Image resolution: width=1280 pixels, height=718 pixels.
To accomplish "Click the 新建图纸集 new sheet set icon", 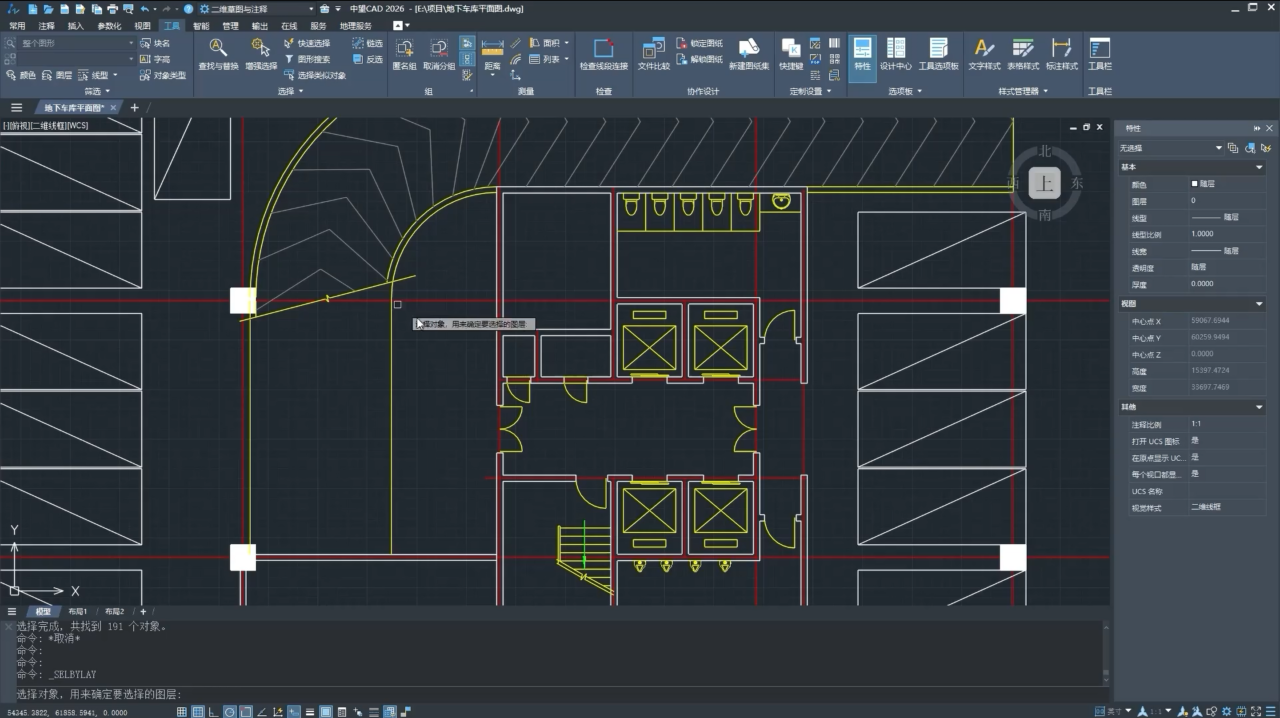I will (x=749, y=54).
